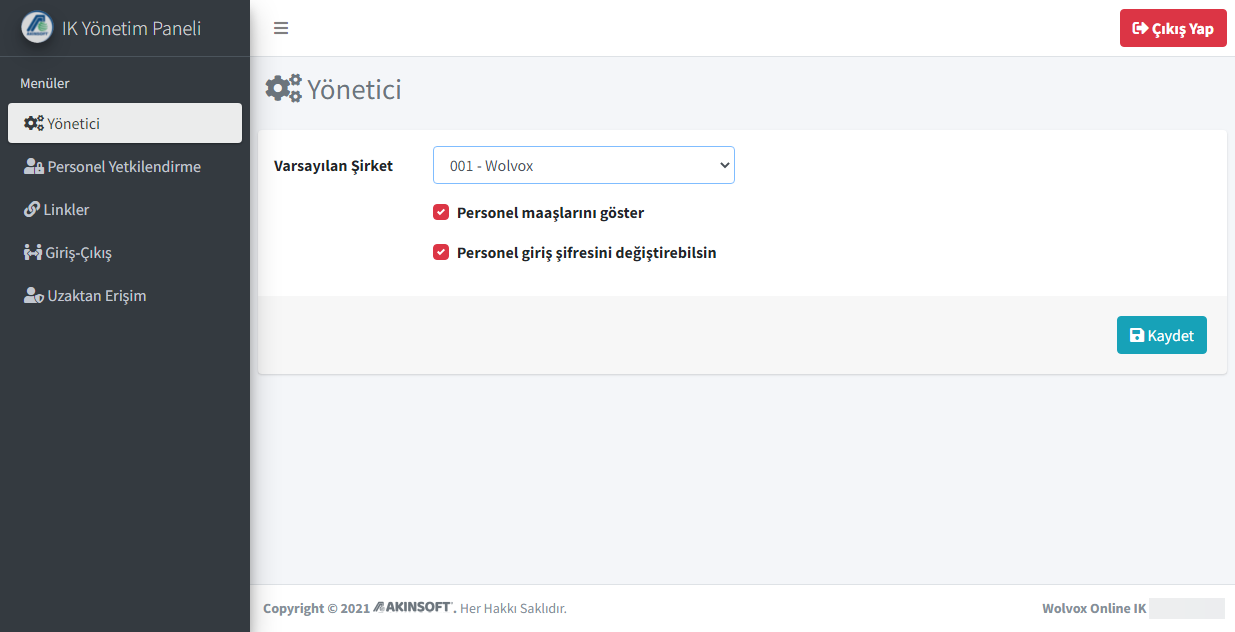
Task: Open the Varsayılan Şirket dropdown
Action: click(x=584, y=165)
